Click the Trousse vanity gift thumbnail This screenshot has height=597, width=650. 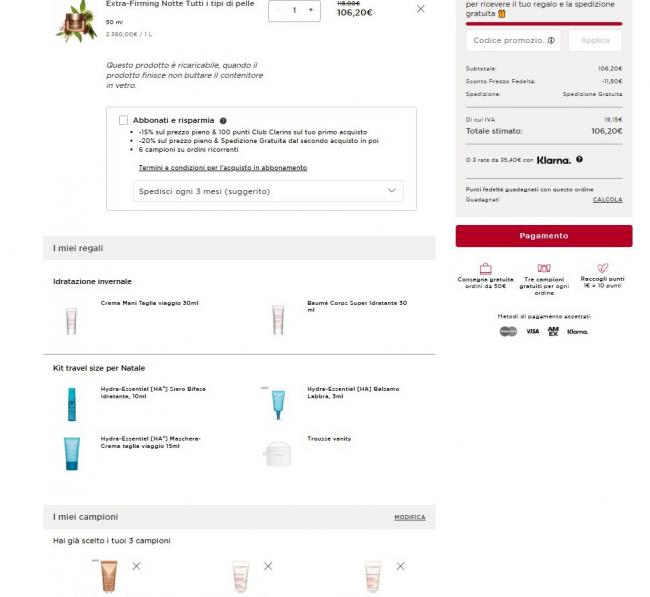tap(278, 454)
